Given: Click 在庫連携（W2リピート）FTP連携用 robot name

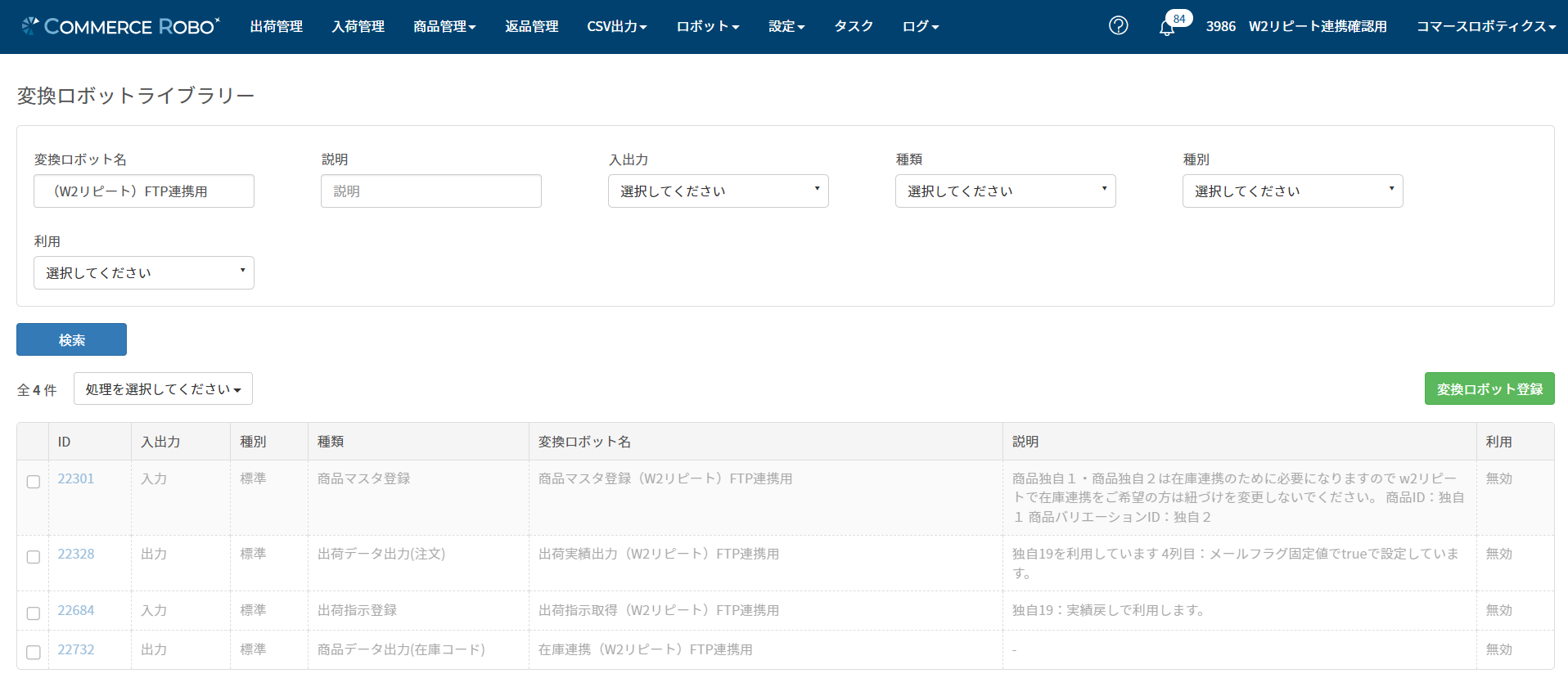Looking at the screenshot, I should [x=646, y=649].
